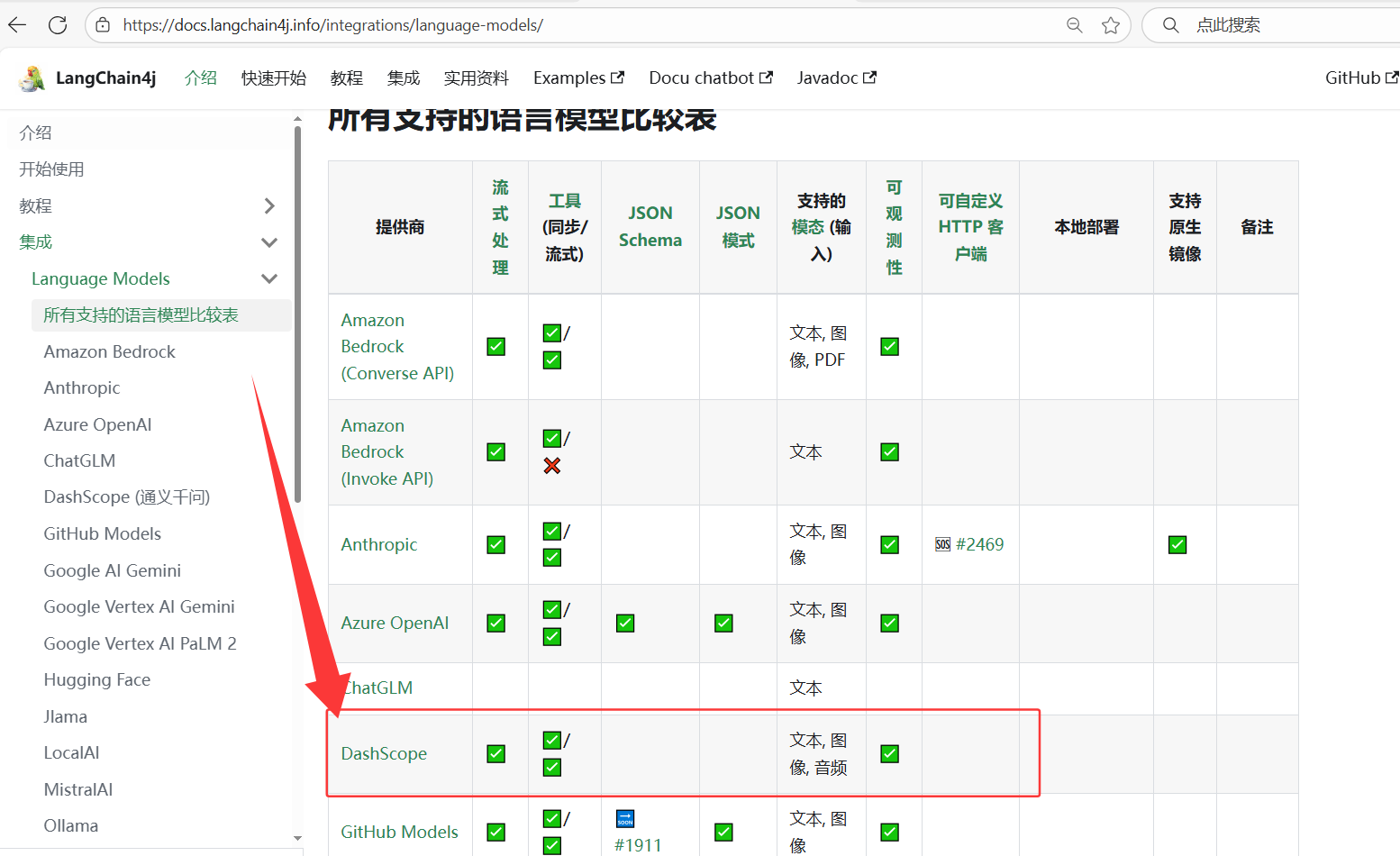Open the GitHub link in navbar
The height and width of the screenshot is (856, 1400).
1360,78
